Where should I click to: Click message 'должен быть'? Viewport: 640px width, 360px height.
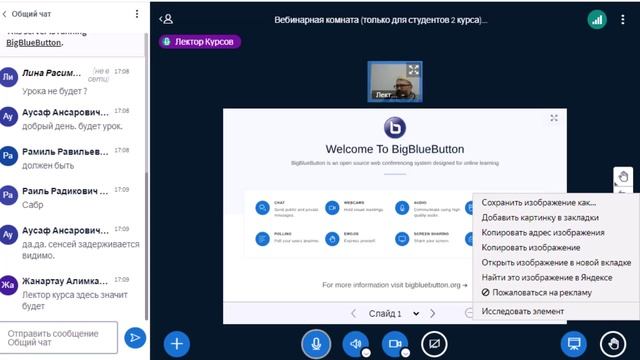[x=48, y=166]
